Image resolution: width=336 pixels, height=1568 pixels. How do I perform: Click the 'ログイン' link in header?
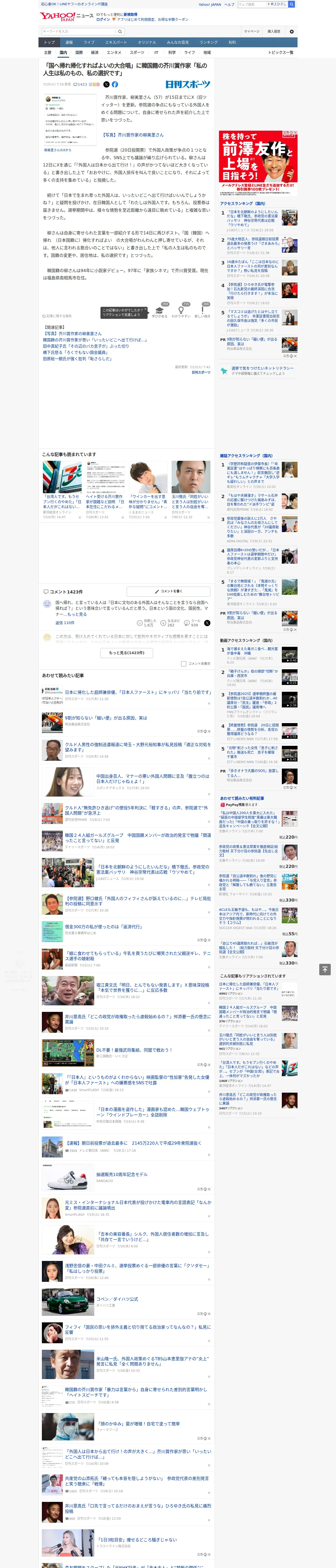click(x=103, y=20)
